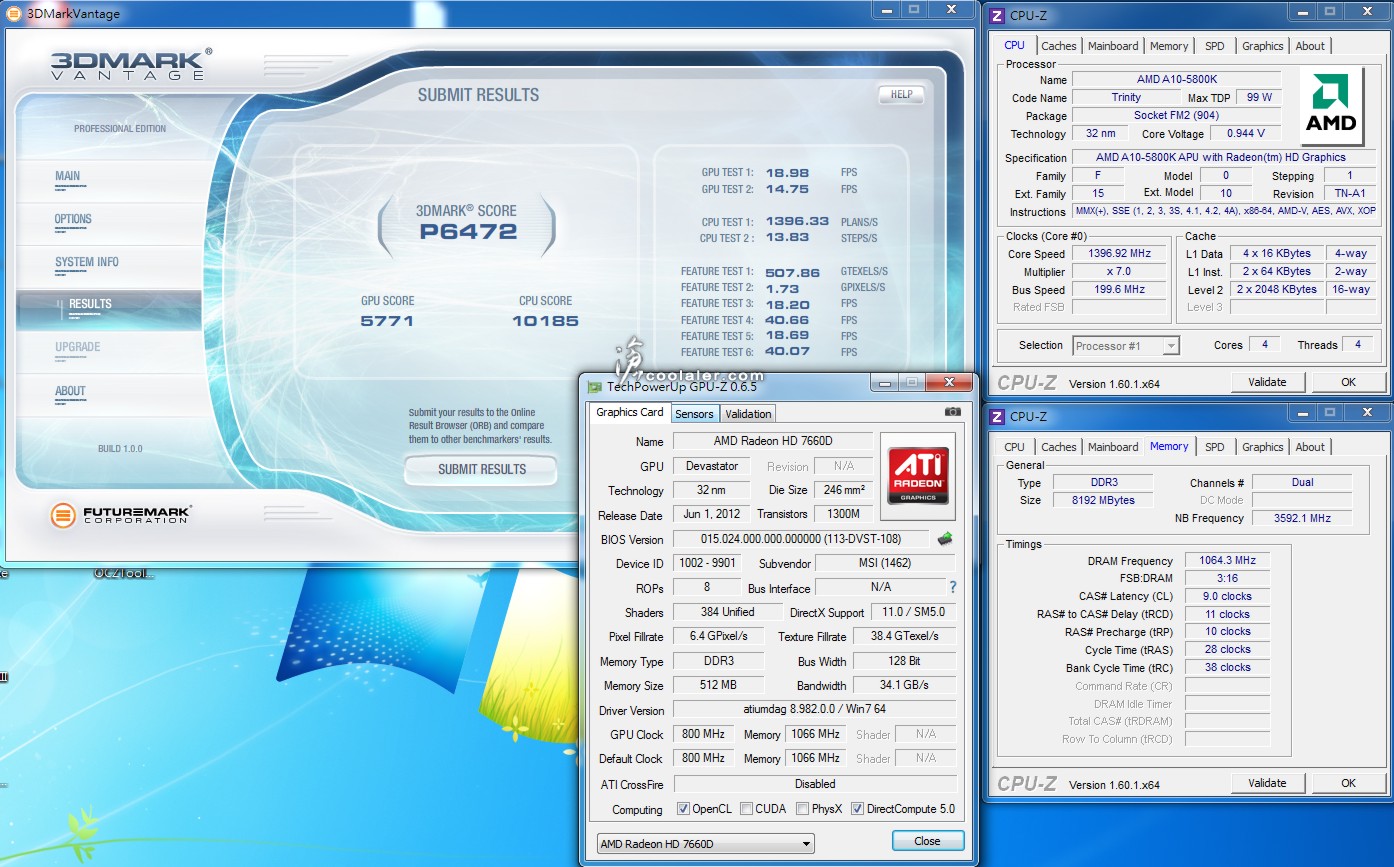1394x867 pixels.
Task: Click the ATI Radeon Graphics logo
Action: tap(917, 476)
